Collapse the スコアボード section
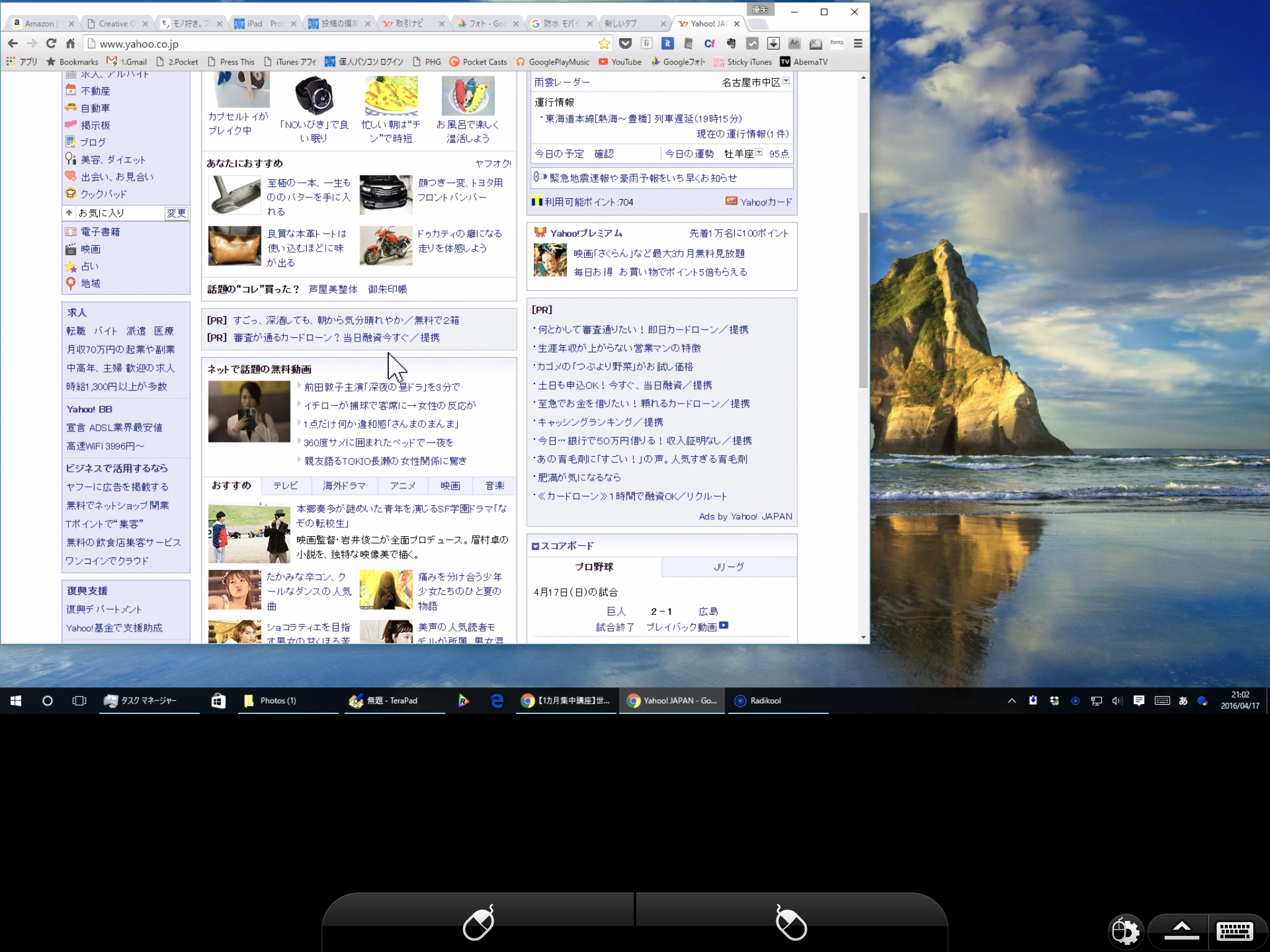The image size is (1270, 952). pyautogui.click(x=535, y=546)
